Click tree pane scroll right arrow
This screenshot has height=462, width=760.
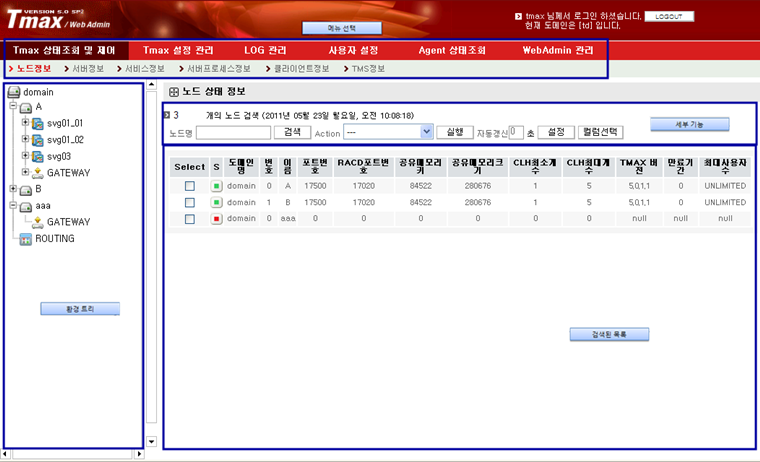pos(139,454)
